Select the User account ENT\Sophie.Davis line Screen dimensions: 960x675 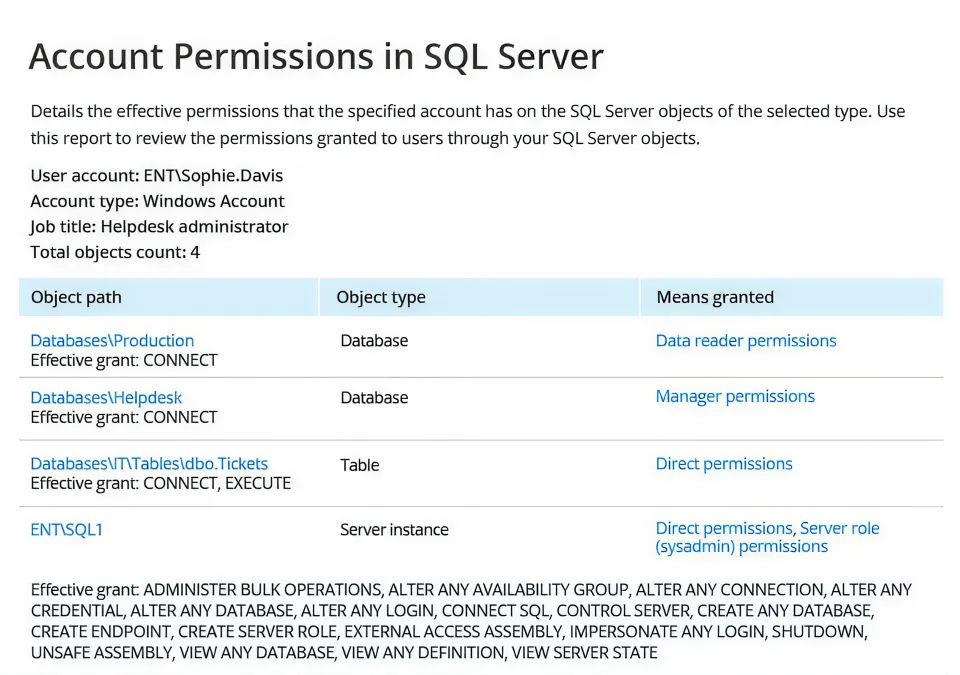157,176
